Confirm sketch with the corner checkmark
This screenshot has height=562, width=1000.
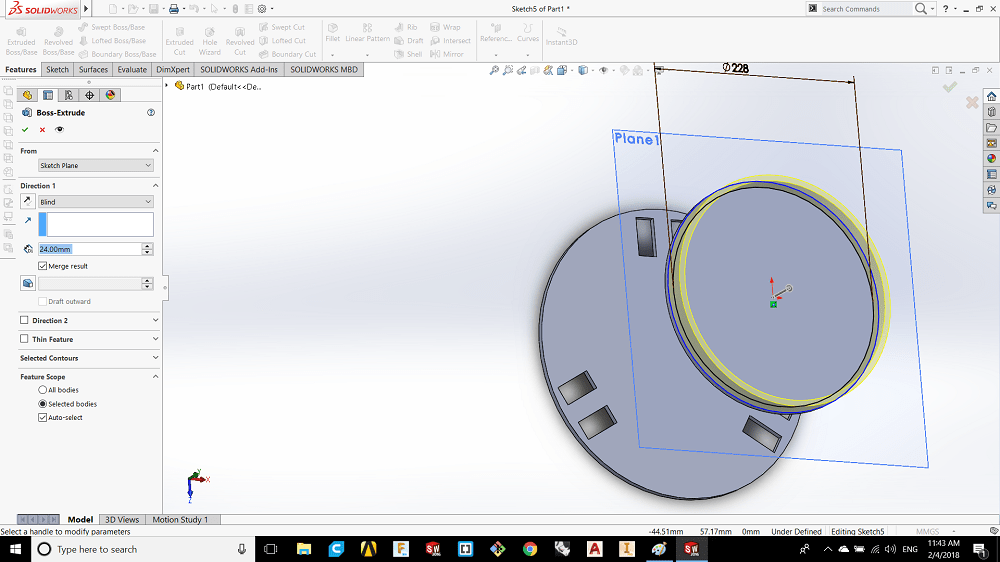[x=950, y=87]
